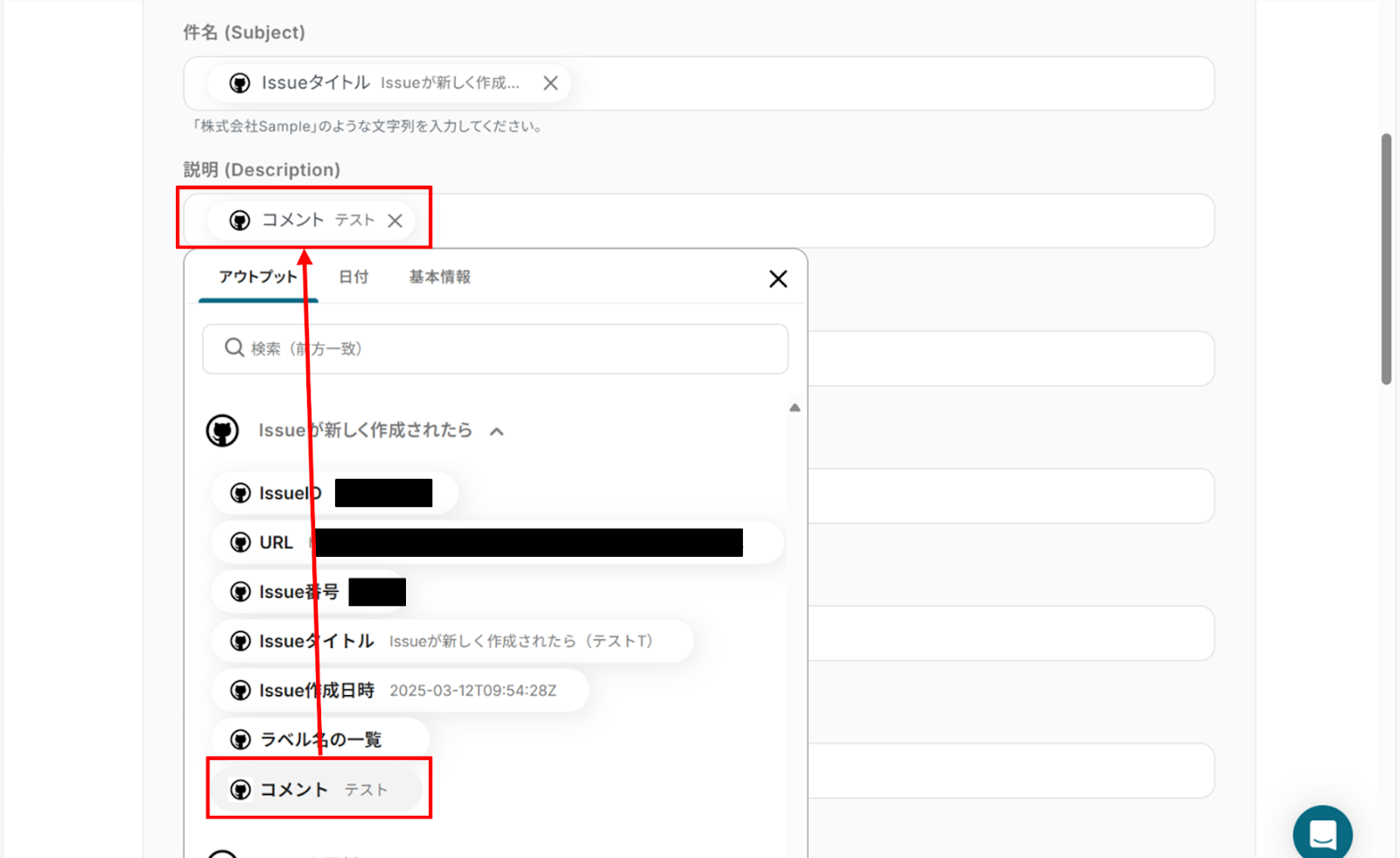Click GitHub icon on ラベル名の一覧 row
The image size is (1400, 858).
[240, 740]
